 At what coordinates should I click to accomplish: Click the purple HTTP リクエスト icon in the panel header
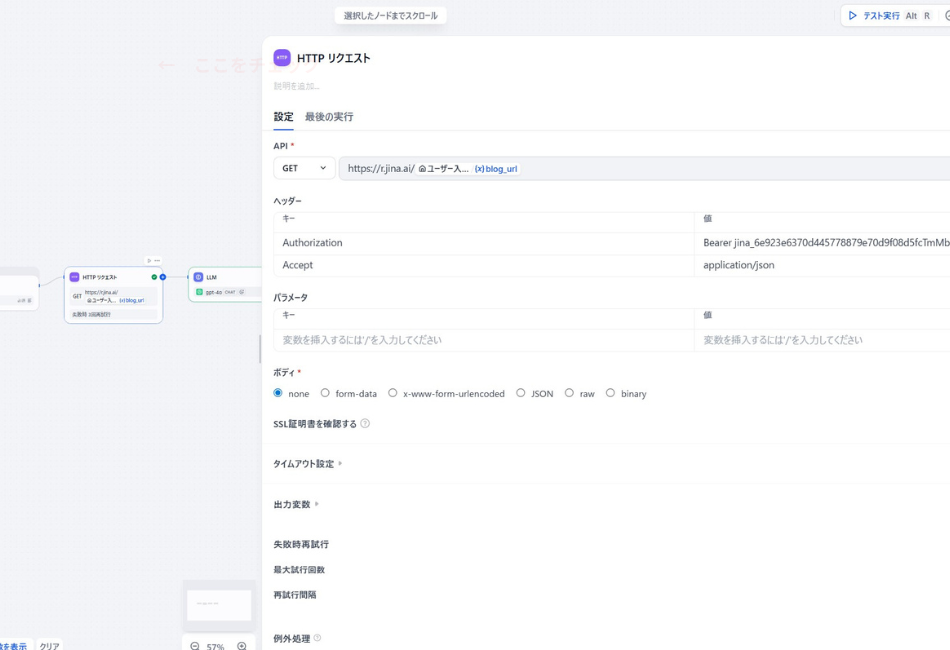point(281,58)
